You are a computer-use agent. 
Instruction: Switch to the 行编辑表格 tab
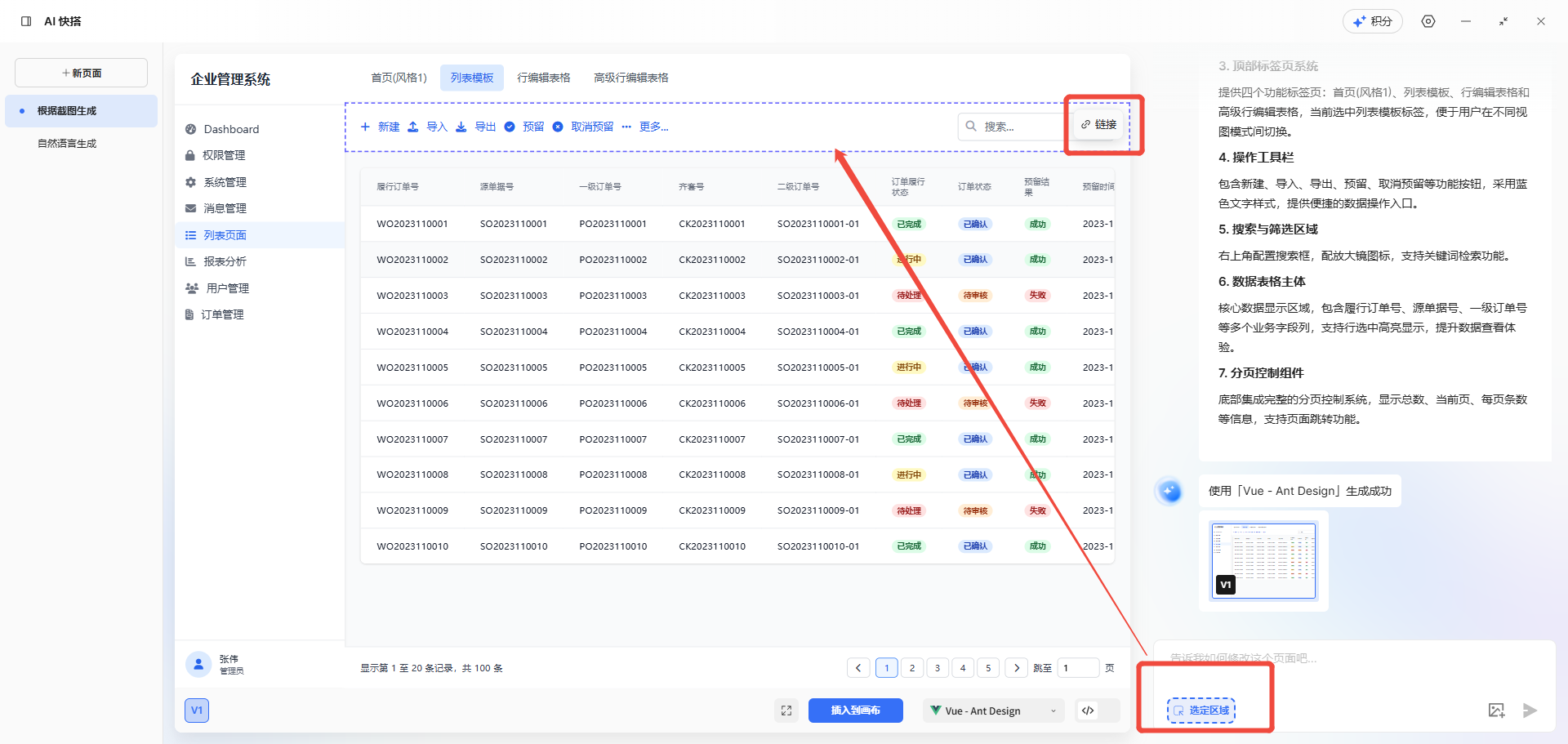click(x=543, y=78)
